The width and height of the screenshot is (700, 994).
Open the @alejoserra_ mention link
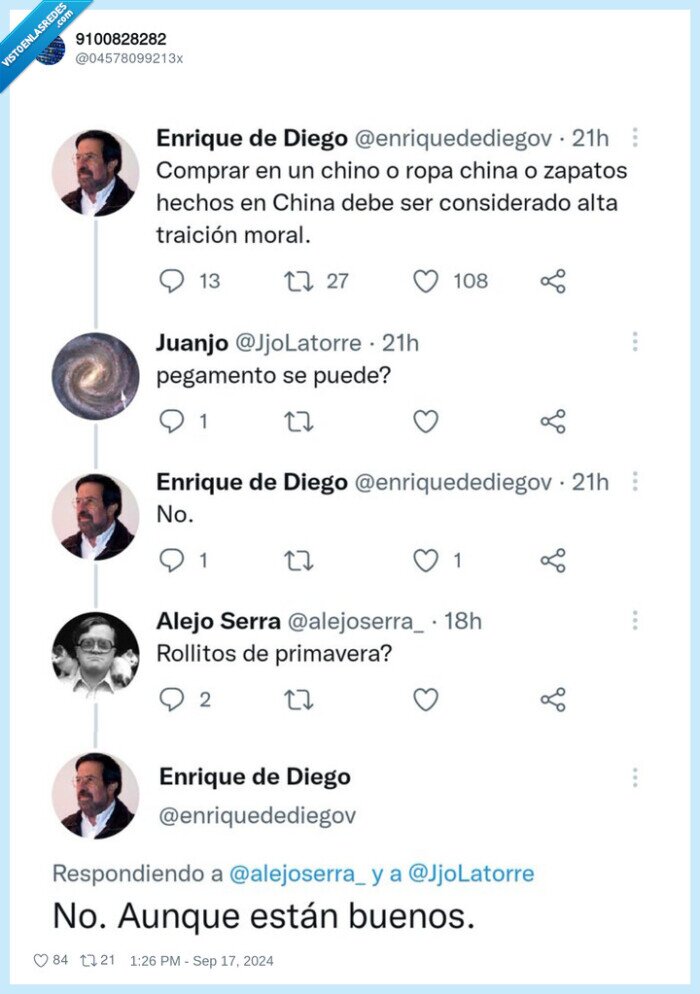click(x=297, y=873)
